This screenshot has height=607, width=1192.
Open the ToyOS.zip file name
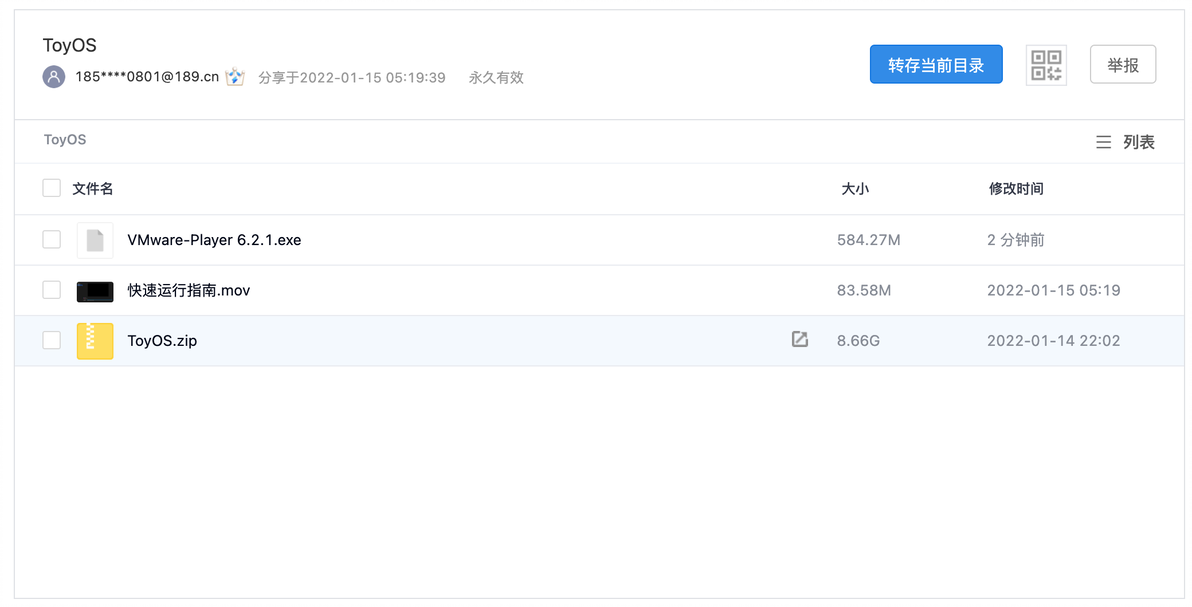pos(162,341)
